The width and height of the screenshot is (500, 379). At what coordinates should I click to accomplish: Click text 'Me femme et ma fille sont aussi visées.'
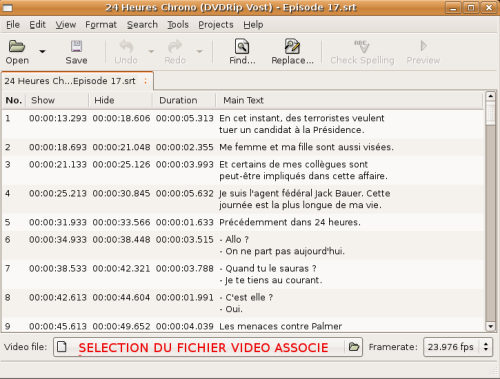306,147
